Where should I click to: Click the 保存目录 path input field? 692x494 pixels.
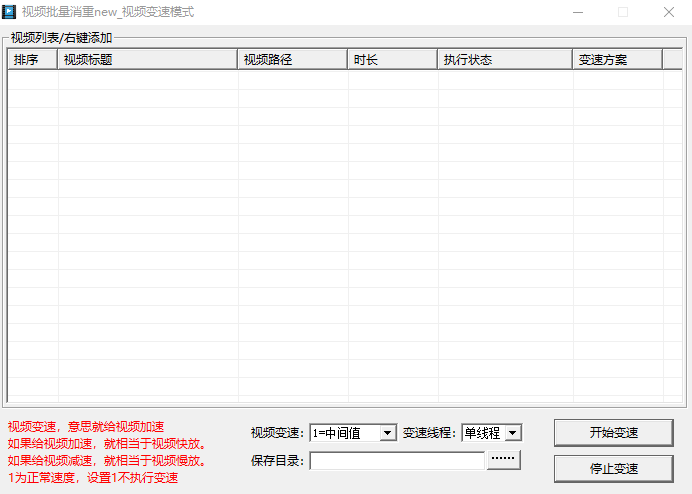coord(397,461)
